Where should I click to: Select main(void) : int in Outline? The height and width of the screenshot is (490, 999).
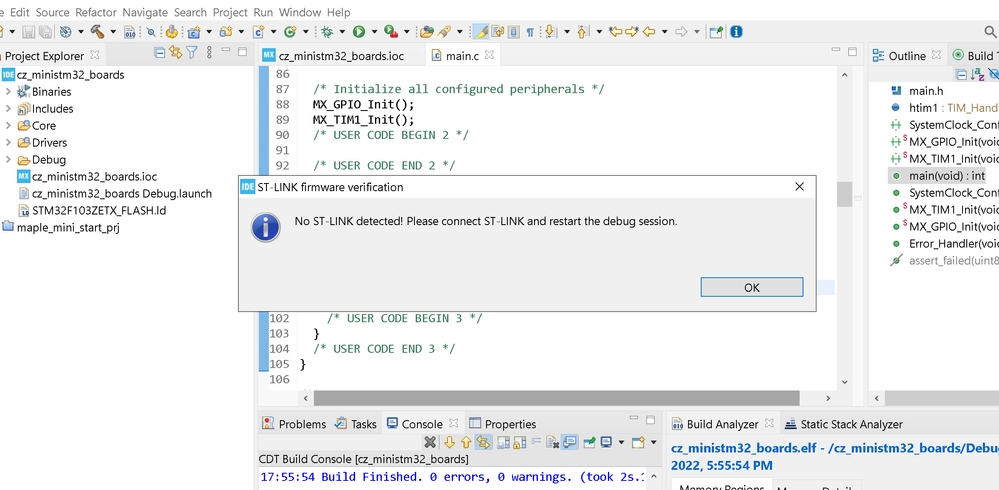click(938, 176)
